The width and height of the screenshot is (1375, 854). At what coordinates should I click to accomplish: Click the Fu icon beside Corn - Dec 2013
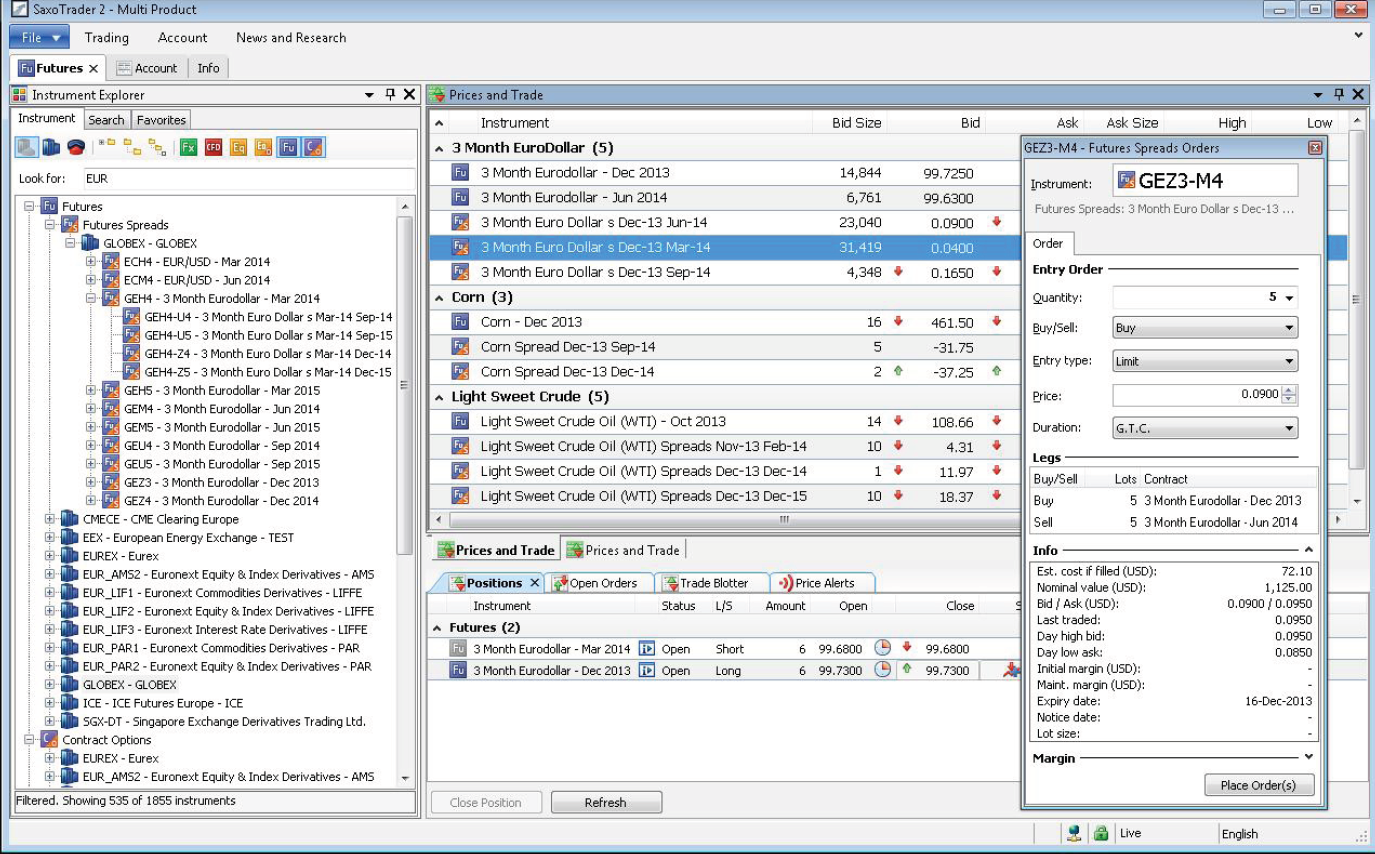point(460,322)
